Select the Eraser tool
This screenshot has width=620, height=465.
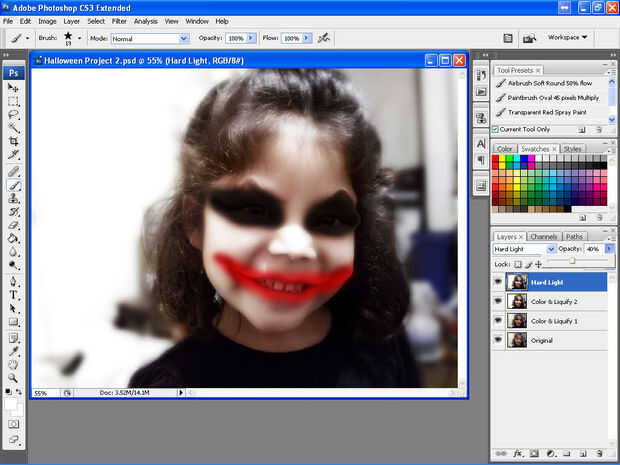13,225
